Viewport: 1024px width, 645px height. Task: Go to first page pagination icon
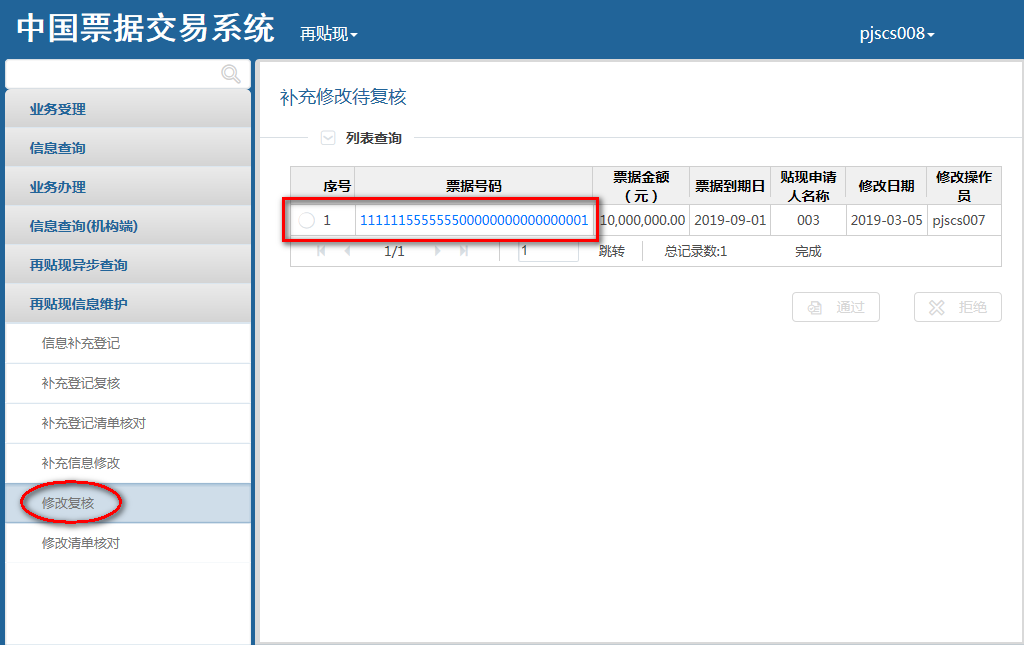pos(321,251)
